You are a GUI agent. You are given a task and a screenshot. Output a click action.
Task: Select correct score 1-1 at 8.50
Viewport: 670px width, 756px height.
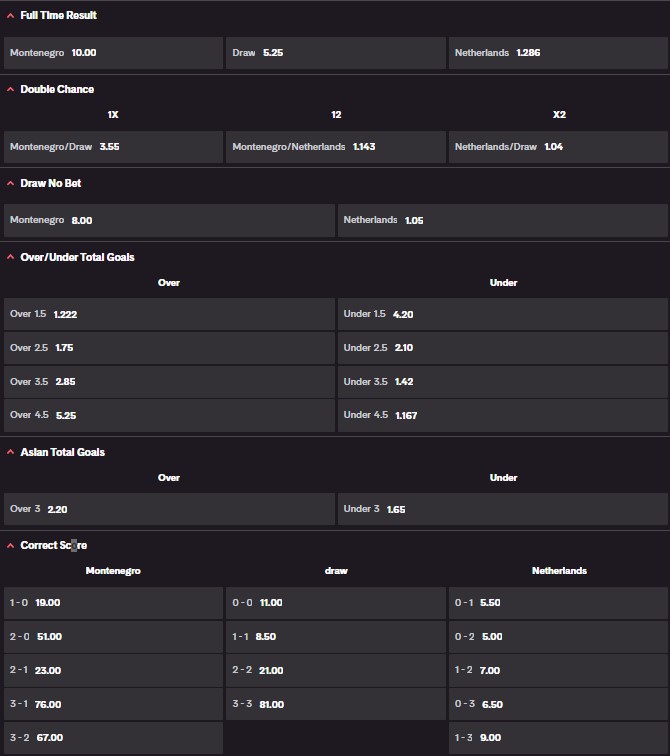[x=335, y=637]
